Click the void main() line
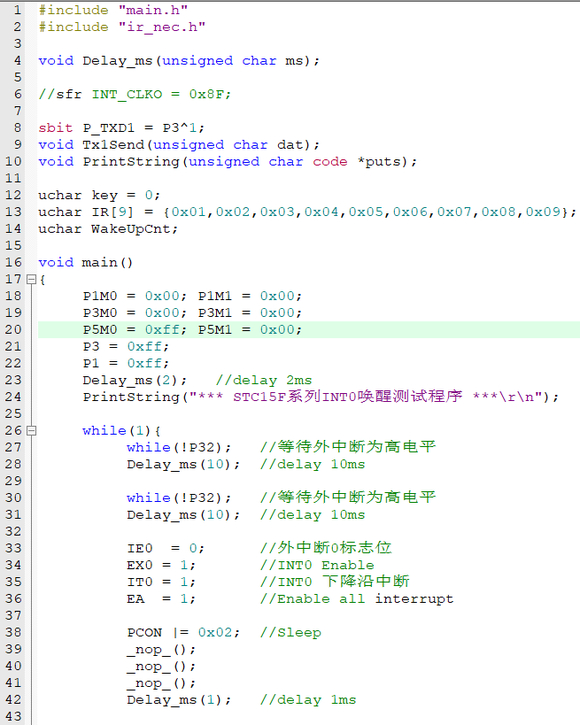The image size is (580, 725). coord(86,262)
